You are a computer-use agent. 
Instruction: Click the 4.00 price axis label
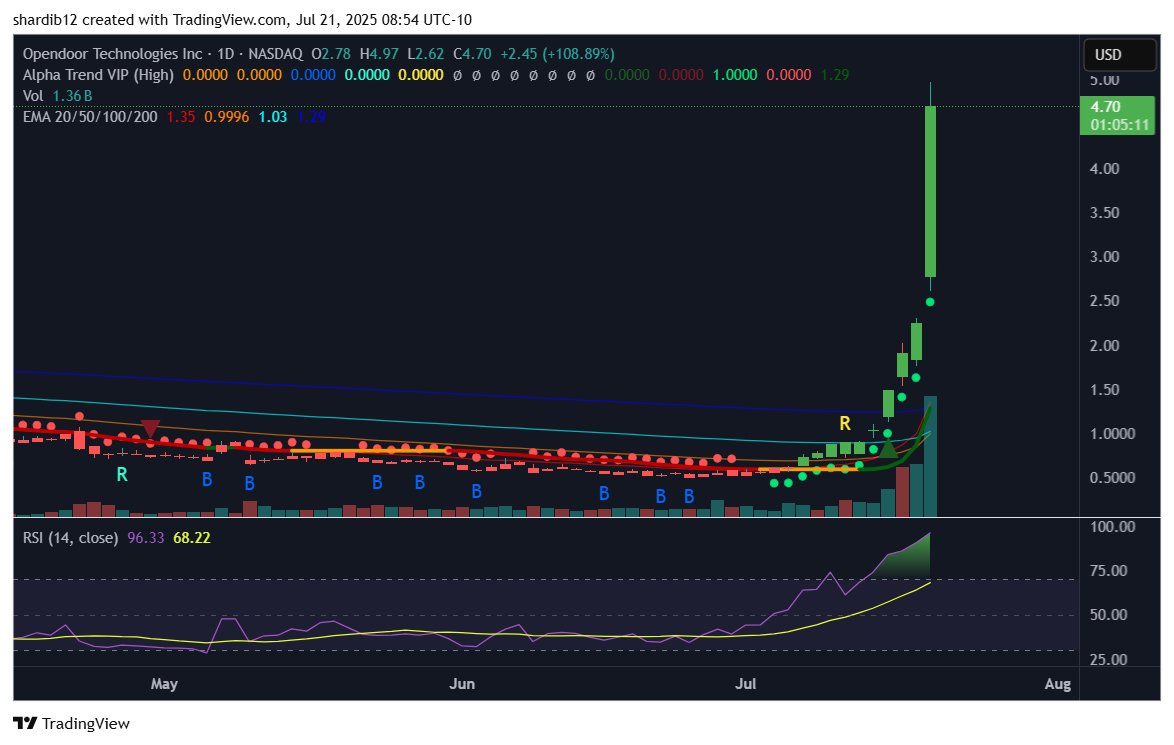[1104, 168]
